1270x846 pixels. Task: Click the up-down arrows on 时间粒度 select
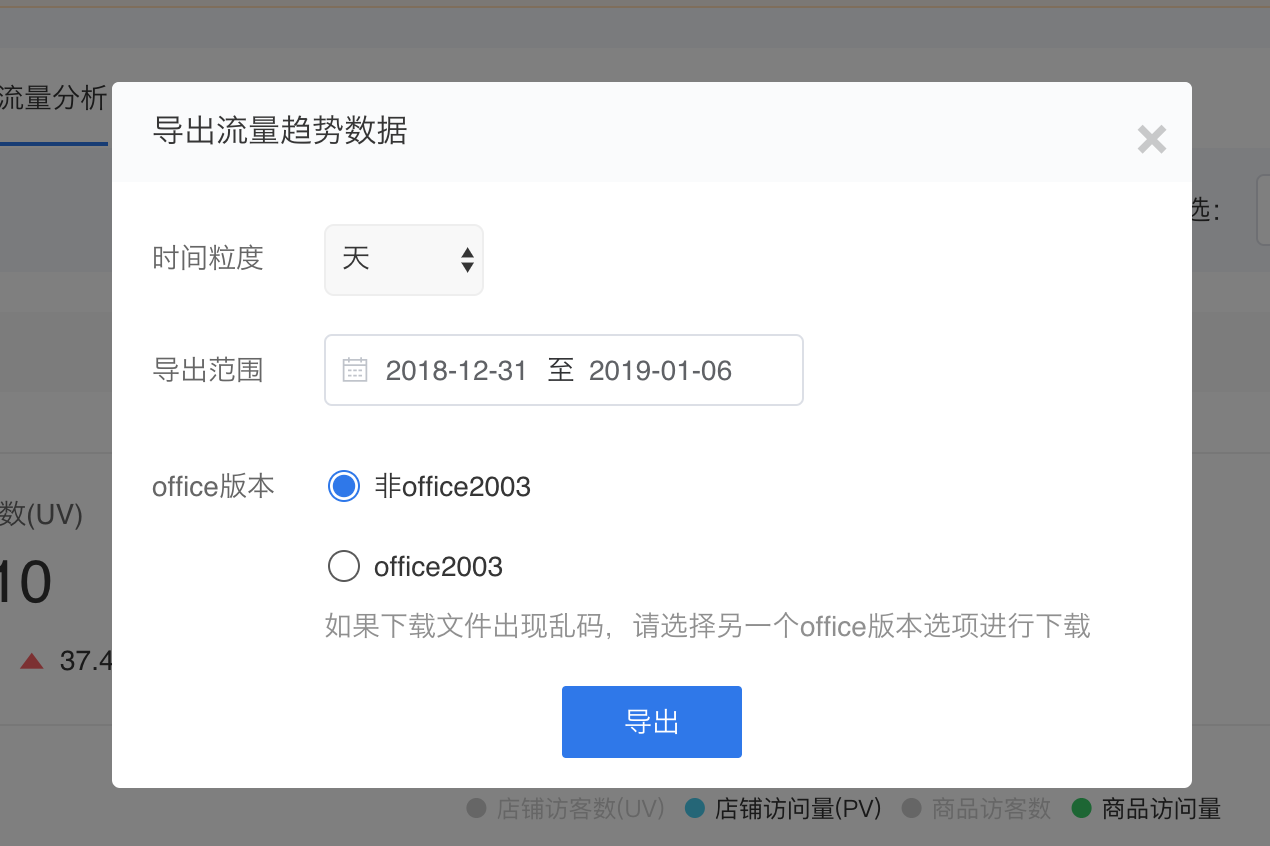(467, 260)
